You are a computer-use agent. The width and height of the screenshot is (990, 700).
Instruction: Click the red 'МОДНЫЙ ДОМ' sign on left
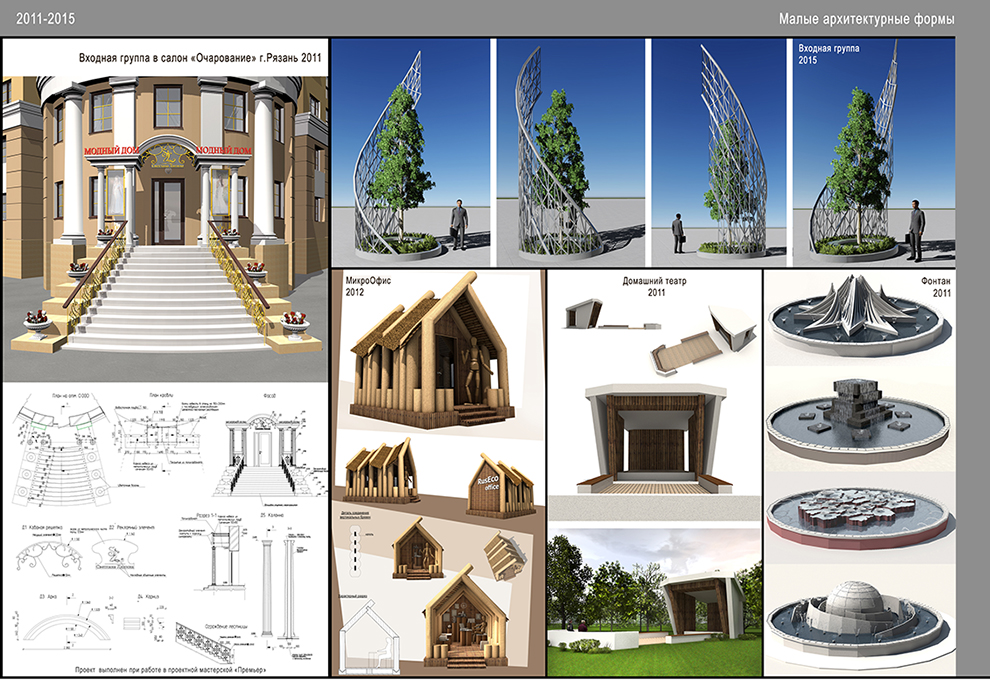point(112,151)
